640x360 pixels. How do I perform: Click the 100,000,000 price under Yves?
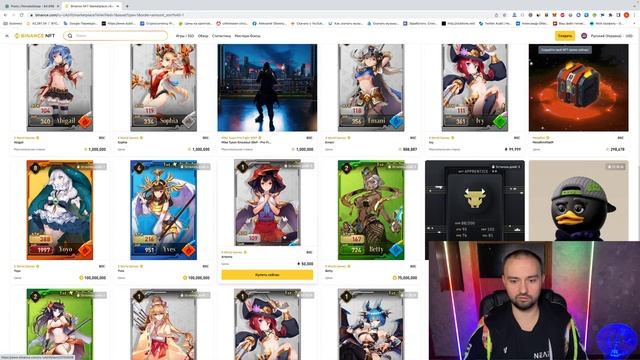(x=196, y=278)
